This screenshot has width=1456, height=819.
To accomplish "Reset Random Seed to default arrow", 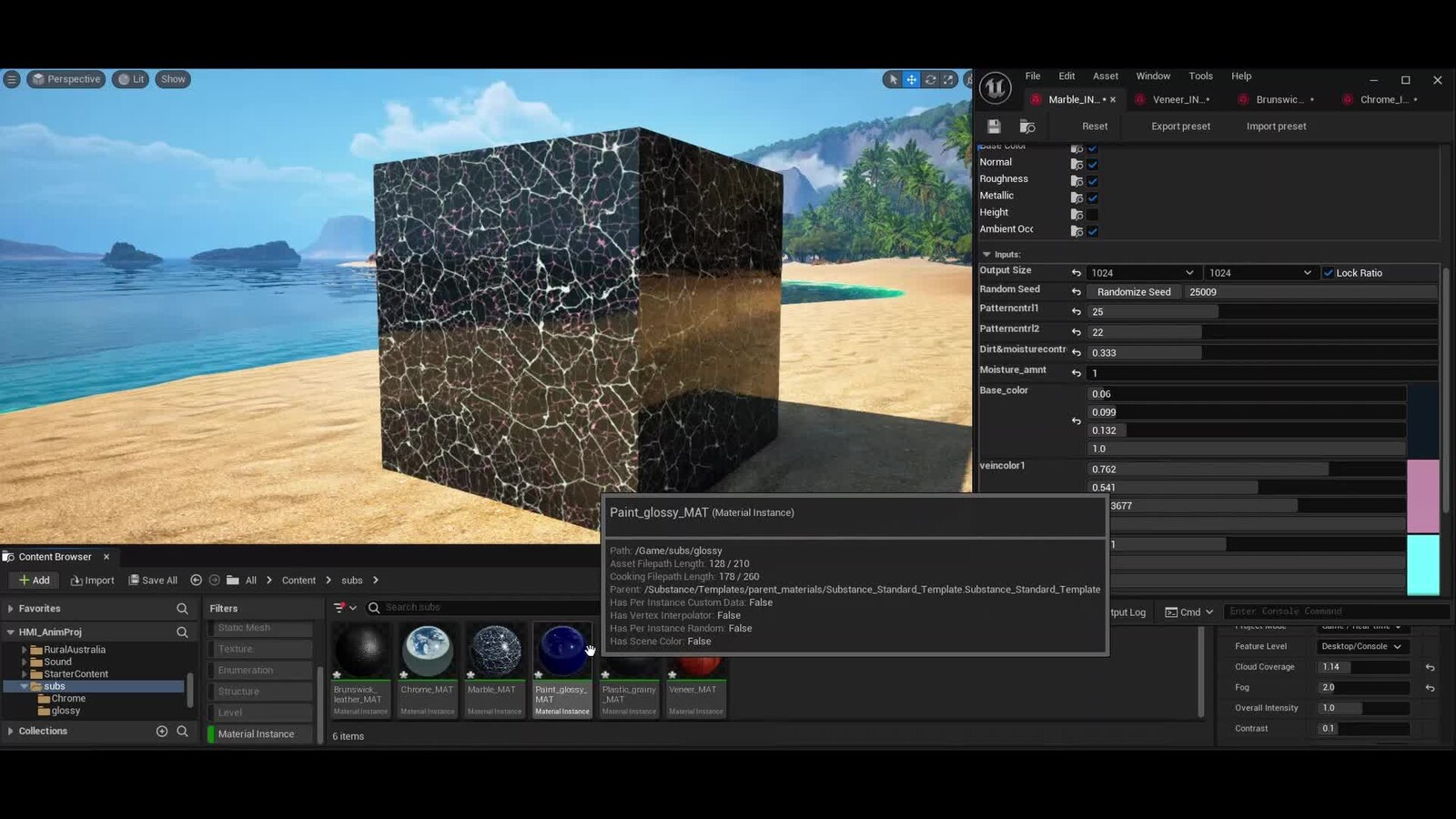I will (x=1077, y=292).
